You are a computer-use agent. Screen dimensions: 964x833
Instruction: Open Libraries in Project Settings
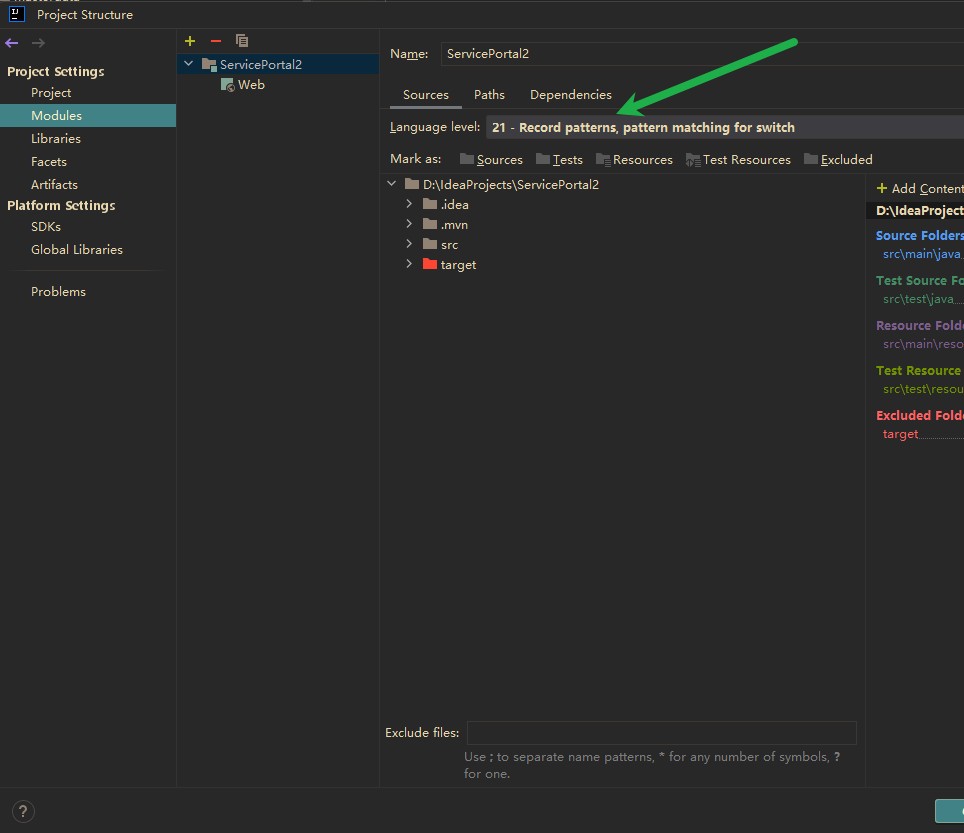pos(56,139)
